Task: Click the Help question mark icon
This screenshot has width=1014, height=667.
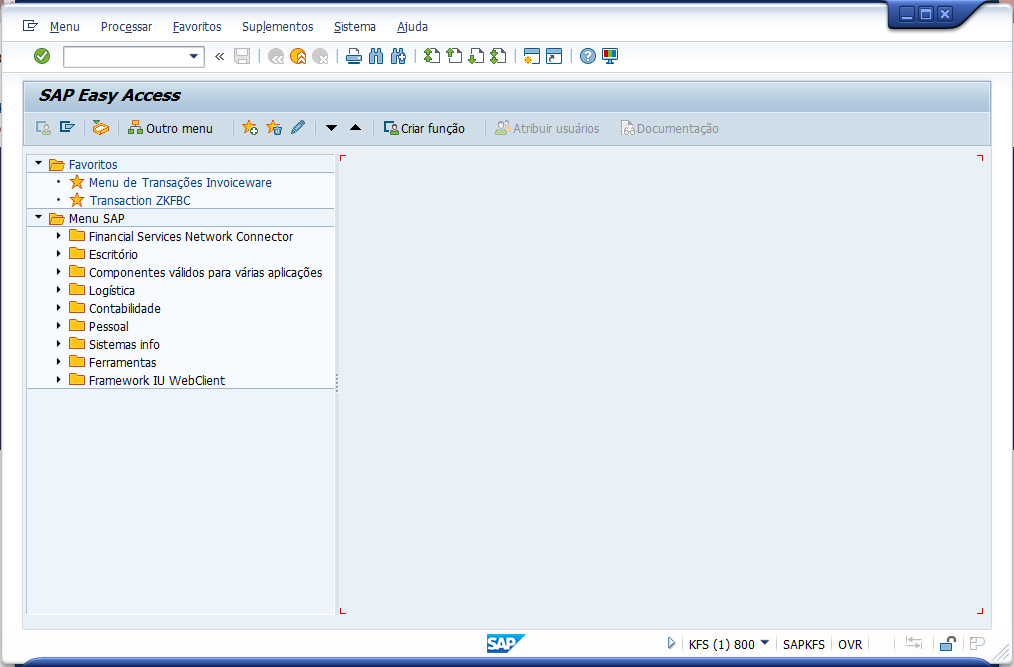Action: click(x=588, y=56)
